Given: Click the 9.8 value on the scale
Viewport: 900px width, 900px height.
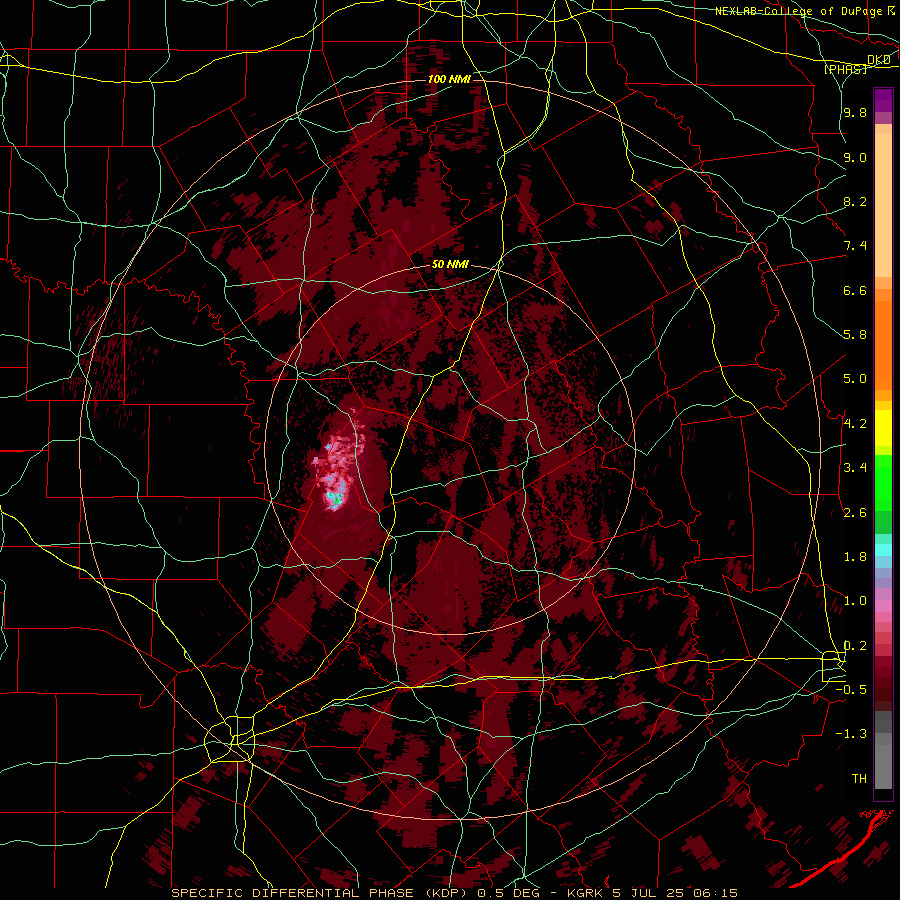Looking at the screenshot, I should (x=855, y=112).
